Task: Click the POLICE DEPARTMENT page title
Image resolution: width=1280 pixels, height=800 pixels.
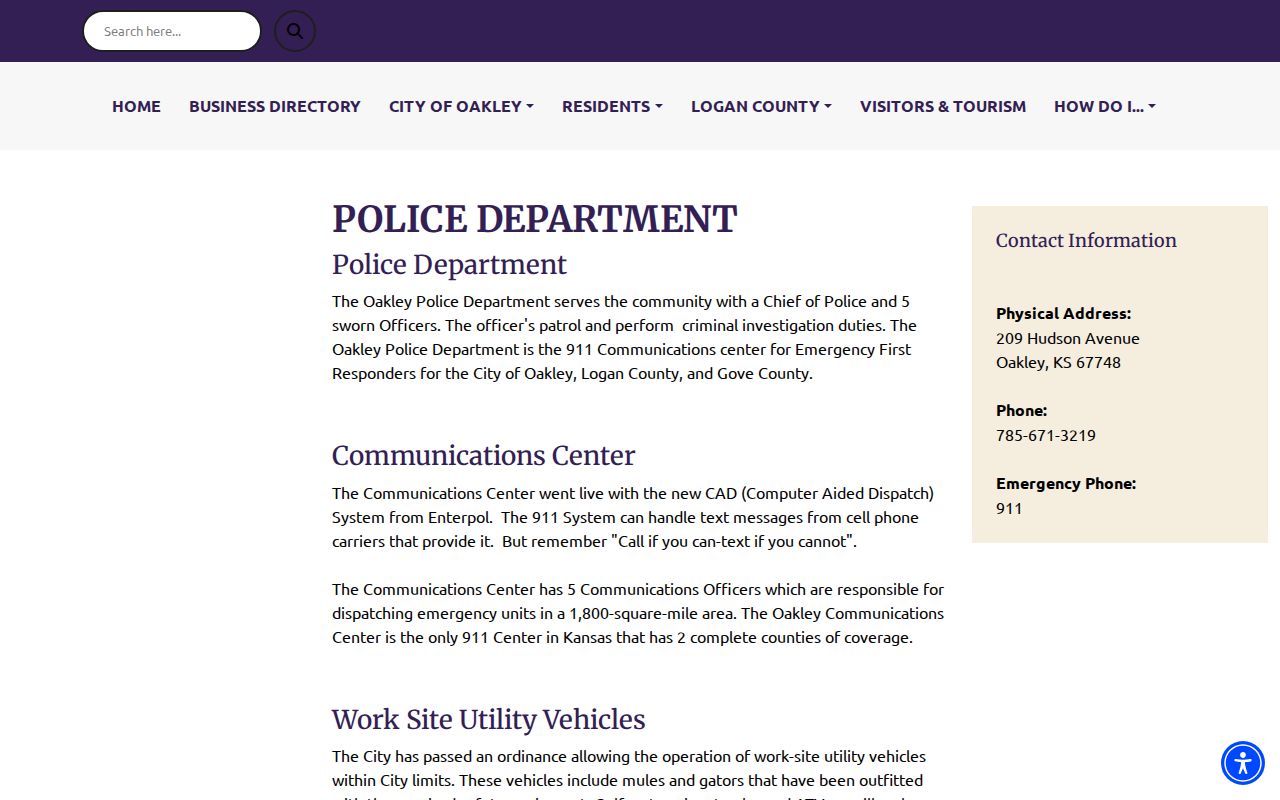Action: coord(535,219)
